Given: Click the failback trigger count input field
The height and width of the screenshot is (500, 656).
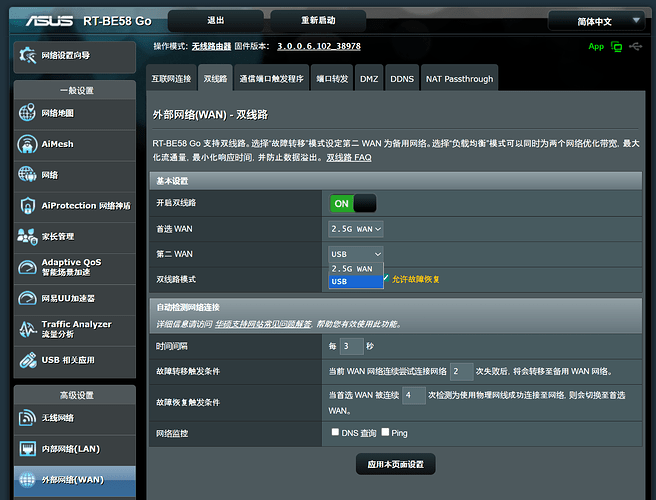Looking at the screenshot, I should (x=414, y=395).
